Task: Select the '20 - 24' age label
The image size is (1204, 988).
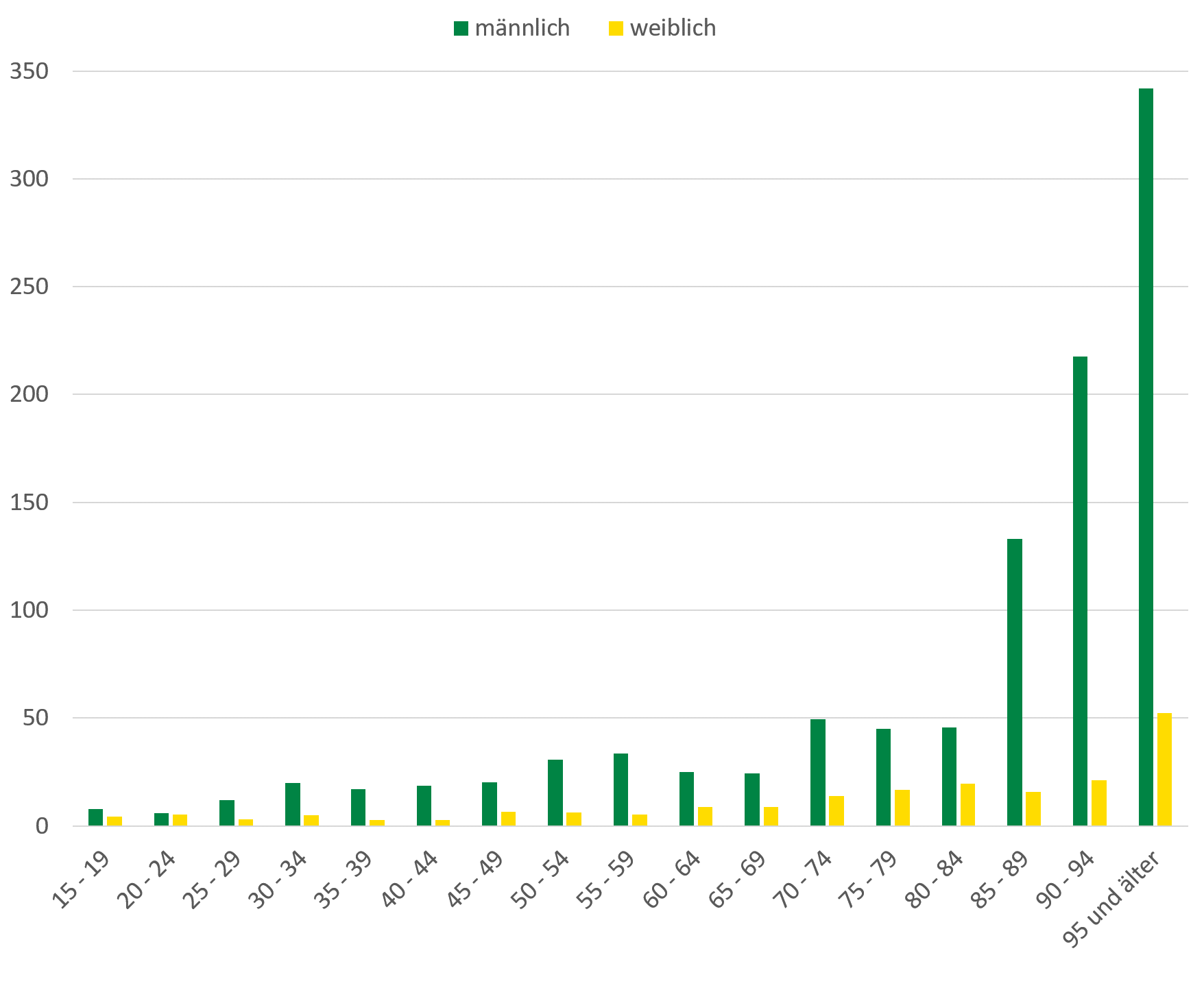Action: (147, 880)
